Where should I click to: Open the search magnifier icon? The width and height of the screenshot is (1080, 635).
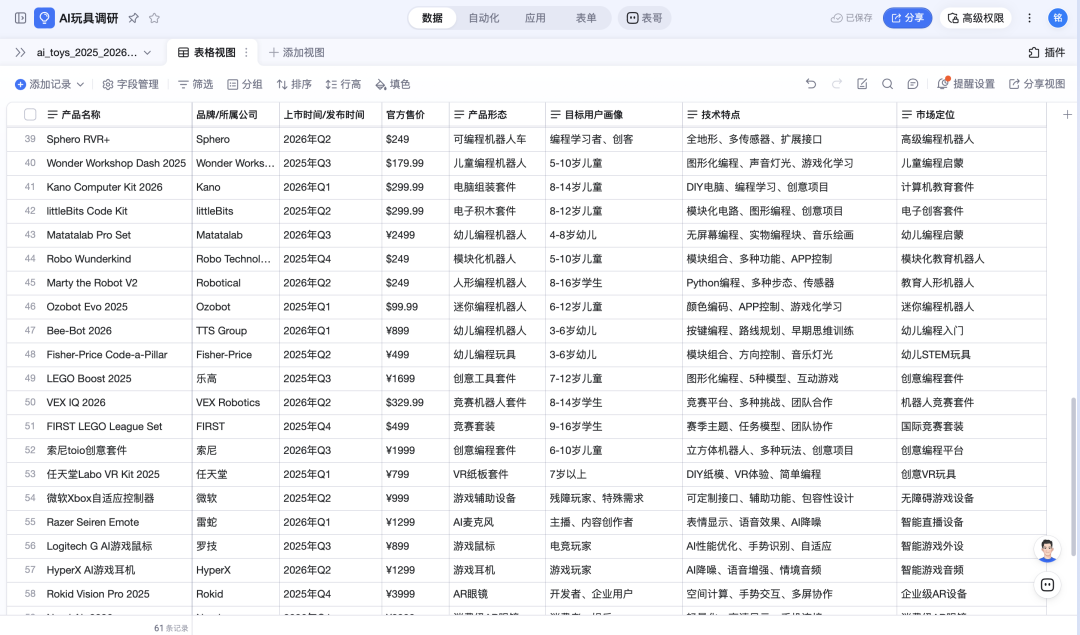(x=887, y=84)
